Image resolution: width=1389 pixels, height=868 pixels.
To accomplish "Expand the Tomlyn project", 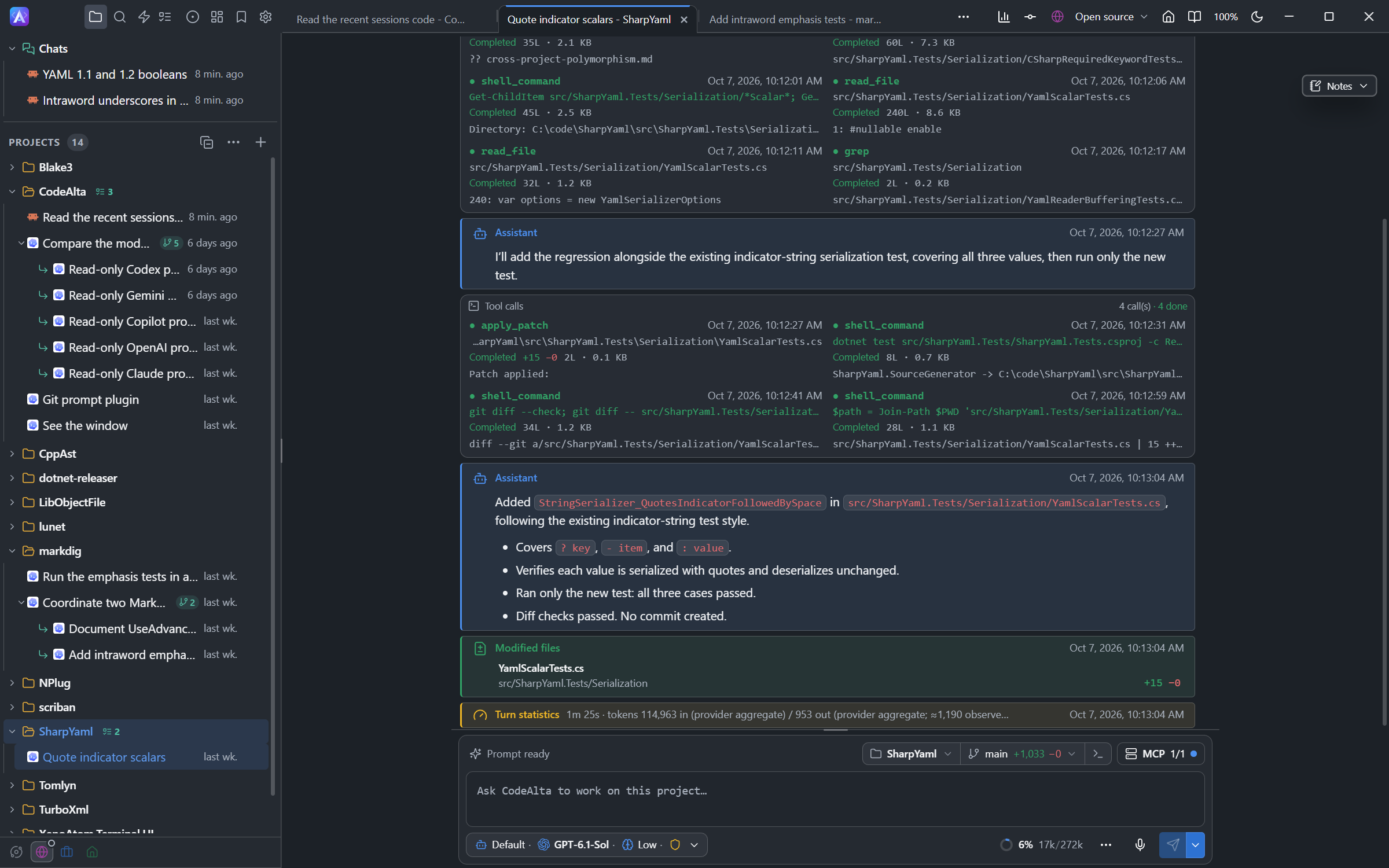I will coord(12,785).
